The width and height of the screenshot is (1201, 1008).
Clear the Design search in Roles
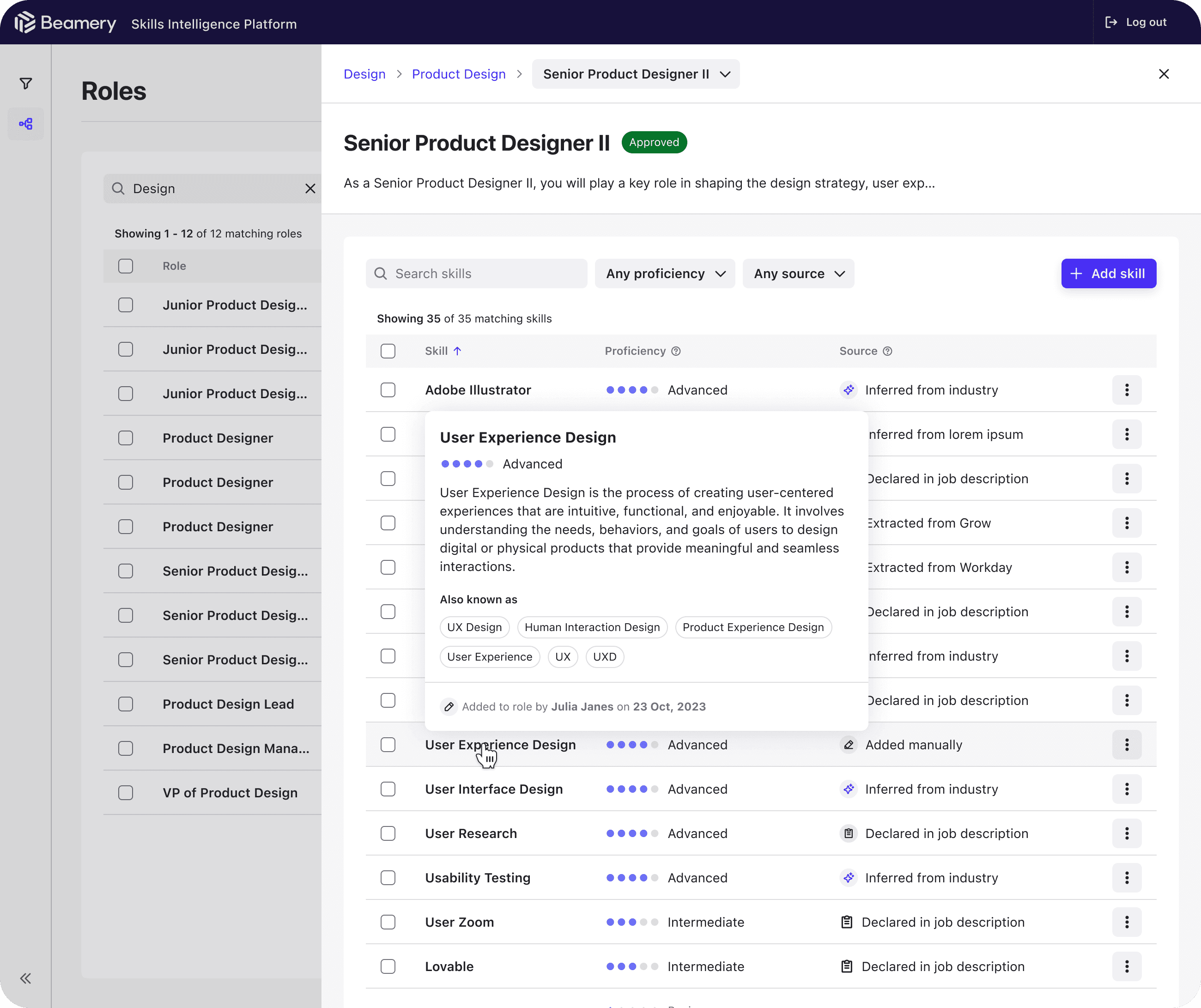(x=310, y=189)
